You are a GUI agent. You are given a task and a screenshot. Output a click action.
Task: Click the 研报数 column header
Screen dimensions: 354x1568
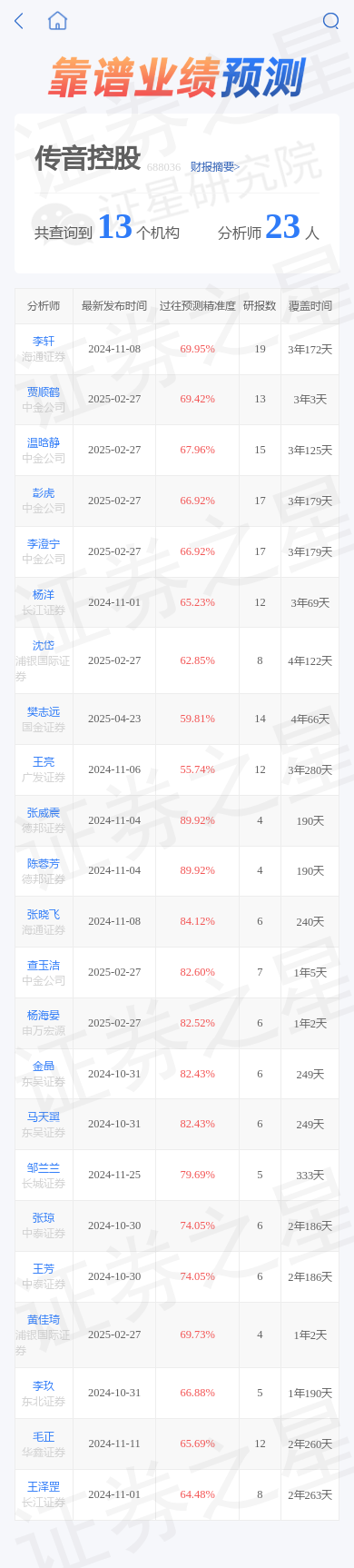coord(260,306)
